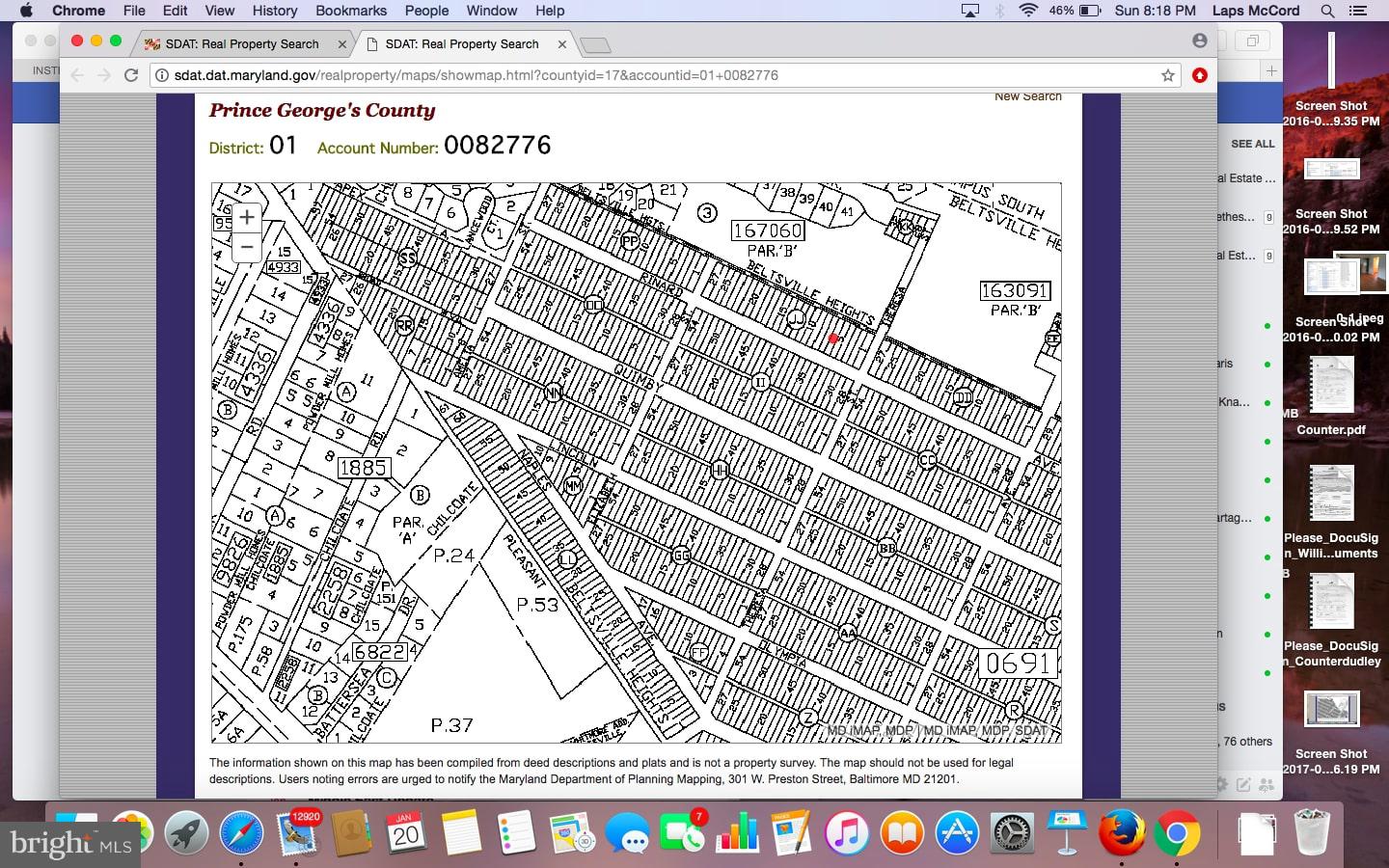View site information icon in address bar
Viewport: 1389px width, 868px height.
(162, 75)
